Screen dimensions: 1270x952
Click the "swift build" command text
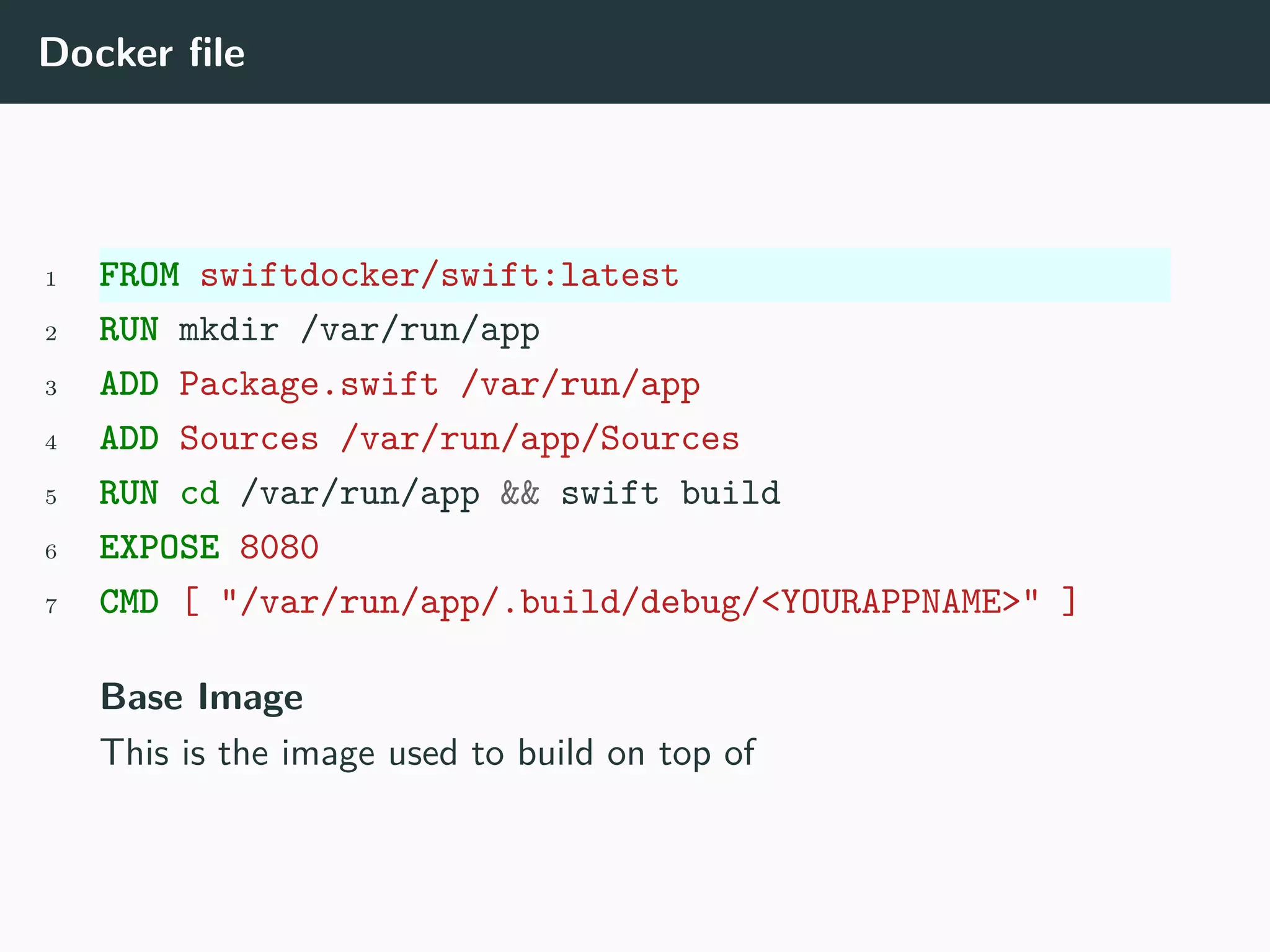[x=670, y=493]
